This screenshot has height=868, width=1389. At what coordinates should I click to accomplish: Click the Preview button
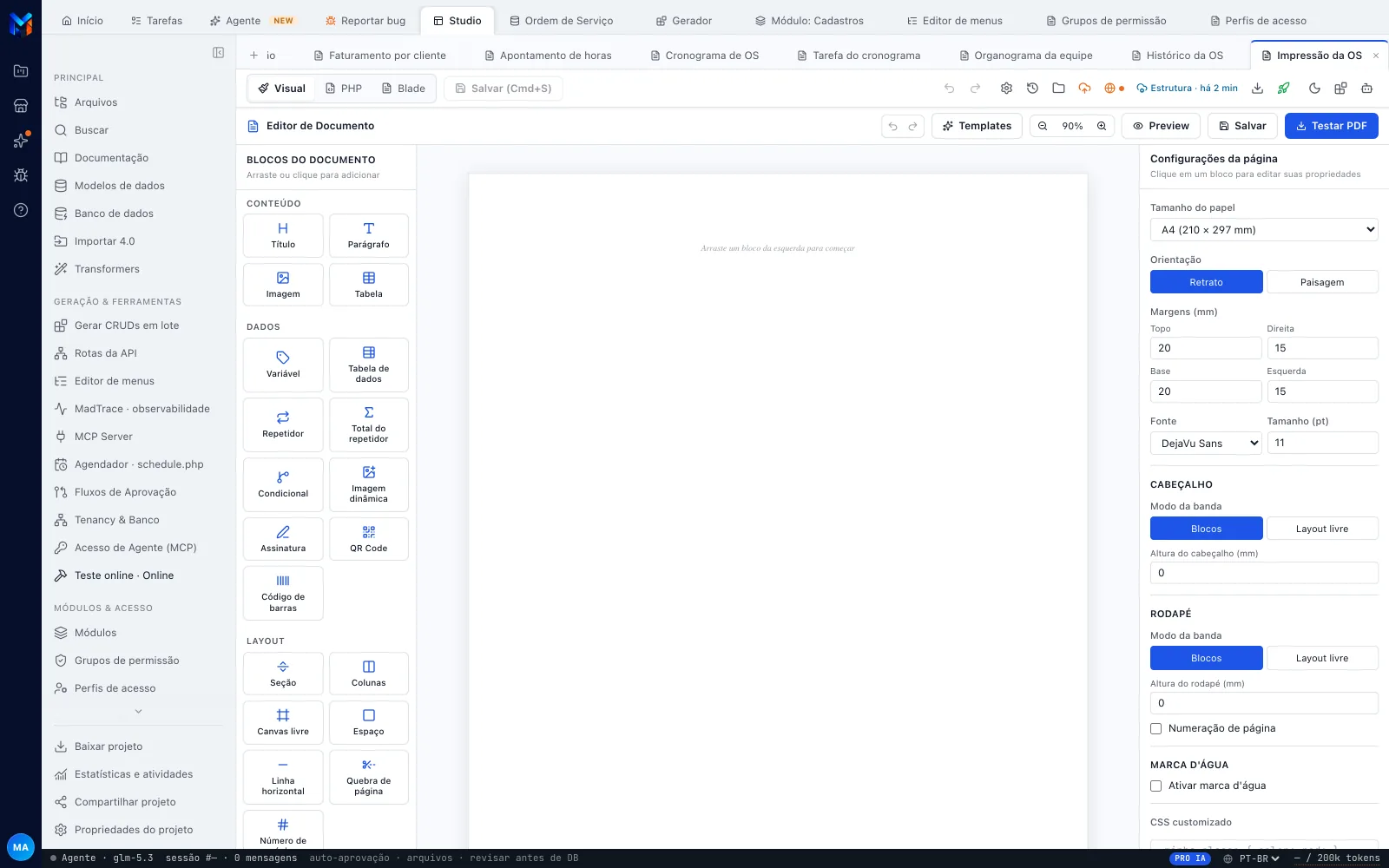click(1161, 126)
